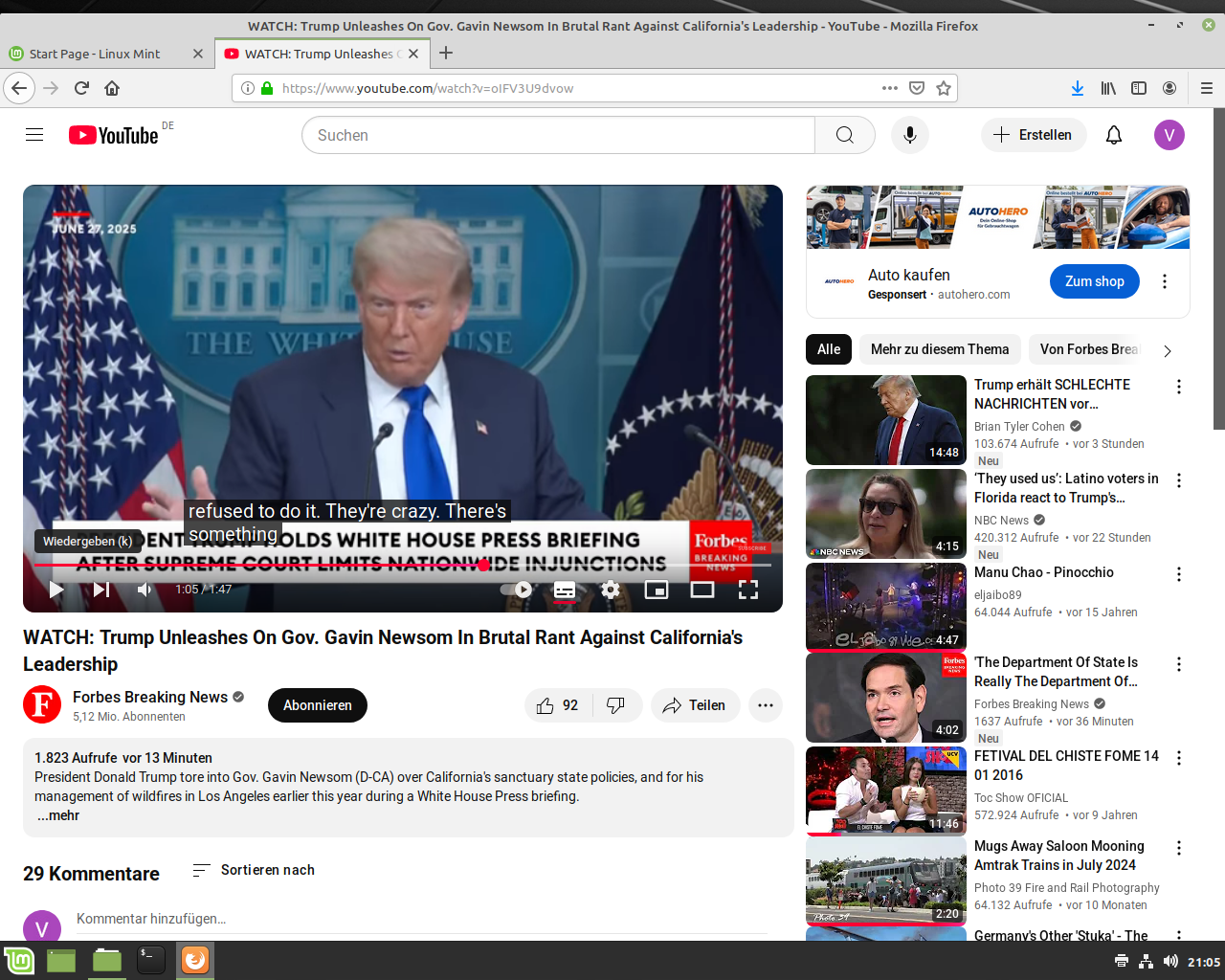Reload the page in Firefox
The height and width of the screenshot is (980, 1225).
81,88
